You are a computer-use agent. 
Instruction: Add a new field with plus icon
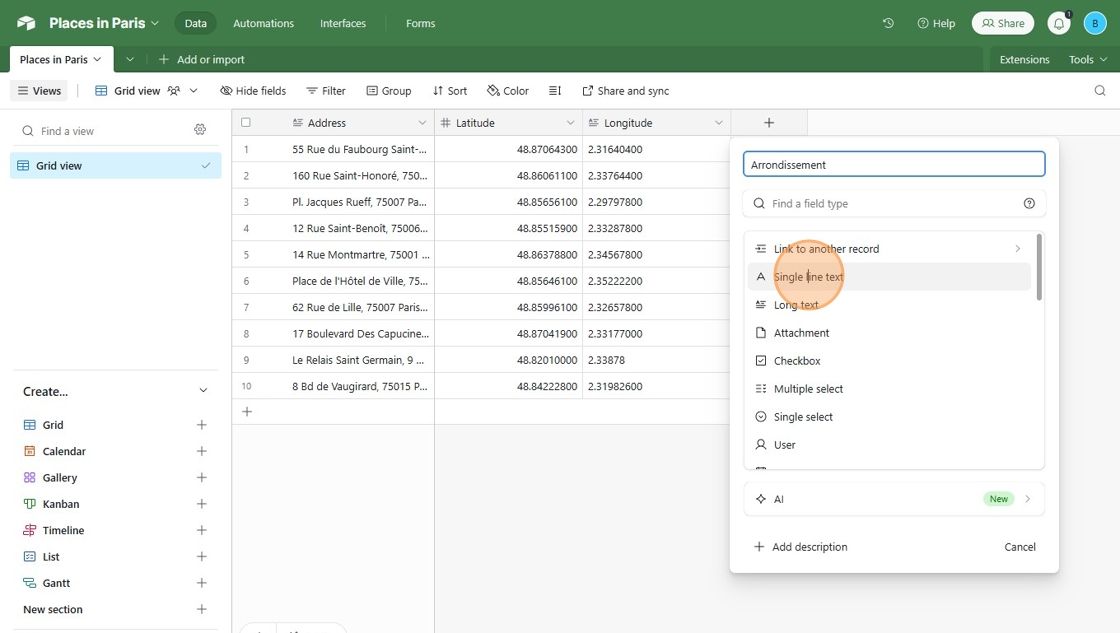click(x=768, y=123)
